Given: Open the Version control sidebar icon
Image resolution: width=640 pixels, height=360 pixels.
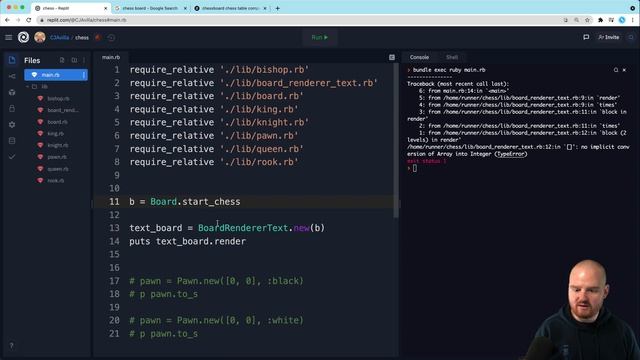Looking at the screenshot, I should pyautogui.click(x=12, y=76).
